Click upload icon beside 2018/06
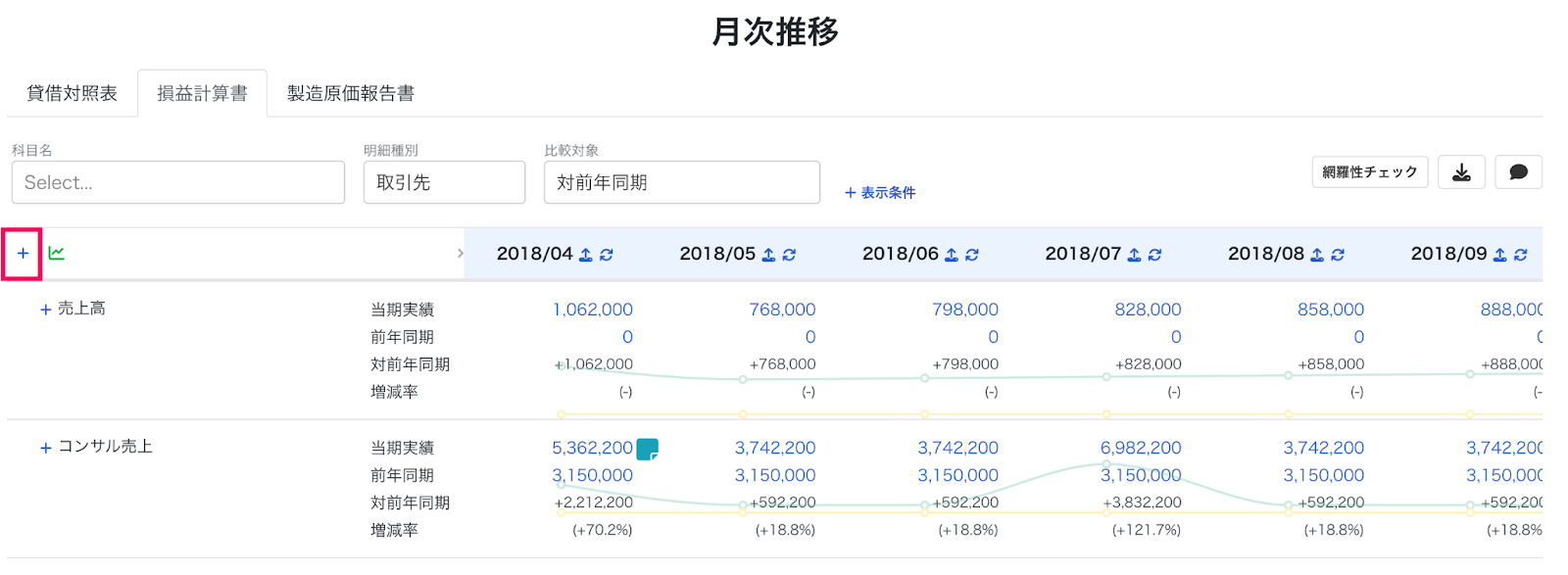 [951, 255]
